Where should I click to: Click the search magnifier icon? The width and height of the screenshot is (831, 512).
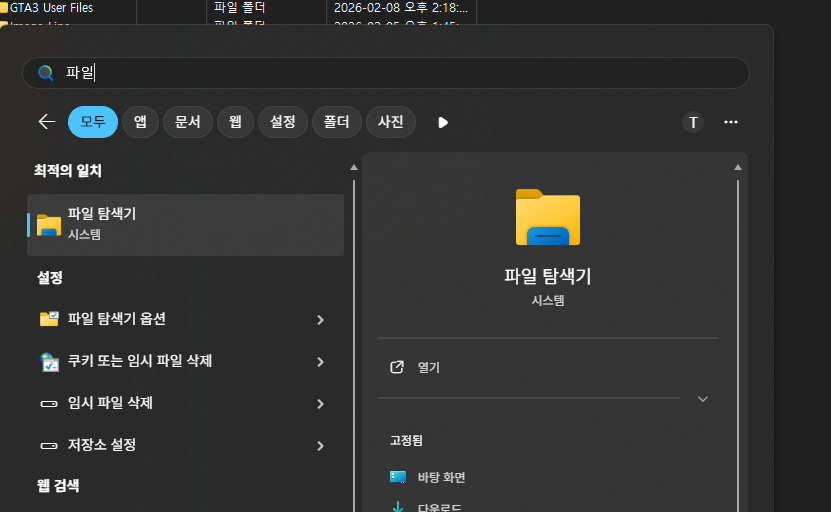(x=46, y=73)
